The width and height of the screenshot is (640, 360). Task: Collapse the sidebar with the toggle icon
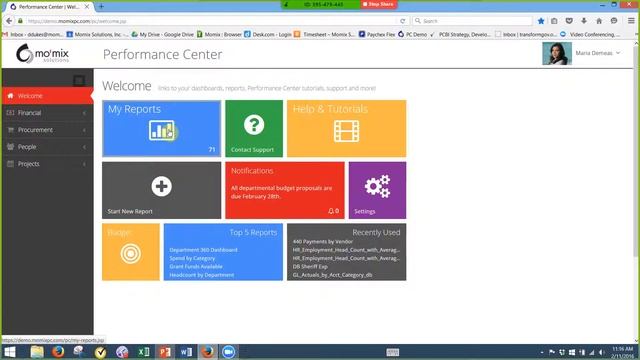(x=79, y=80)
